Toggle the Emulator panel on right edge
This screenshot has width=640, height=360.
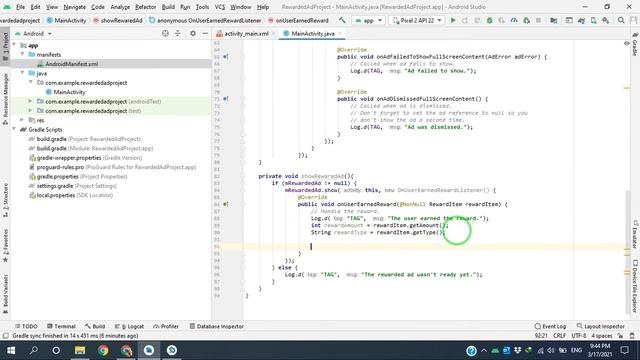click(x=635, y=234)
